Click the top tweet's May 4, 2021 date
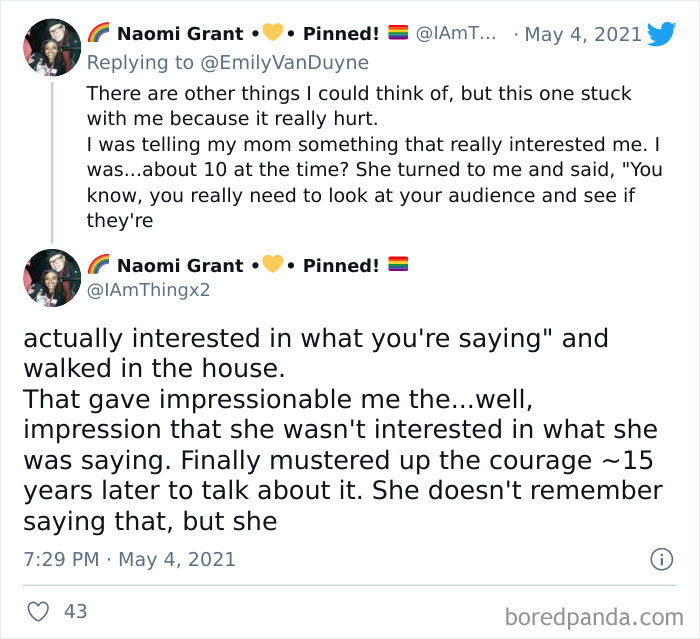The image size is (700, 639). pos(583,34)
